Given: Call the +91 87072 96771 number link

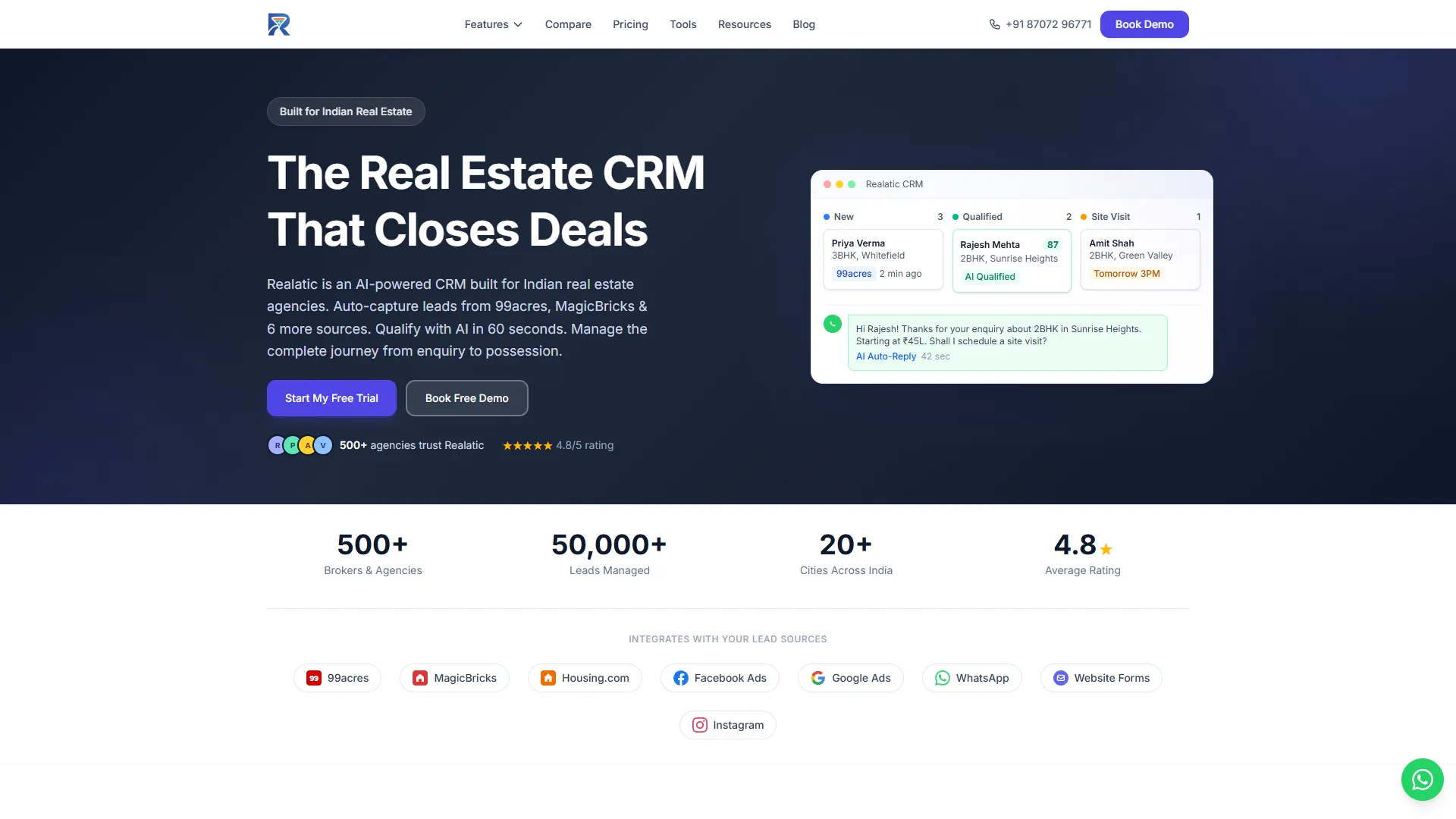Looking at the screenshot, I should coord(1040,24).
